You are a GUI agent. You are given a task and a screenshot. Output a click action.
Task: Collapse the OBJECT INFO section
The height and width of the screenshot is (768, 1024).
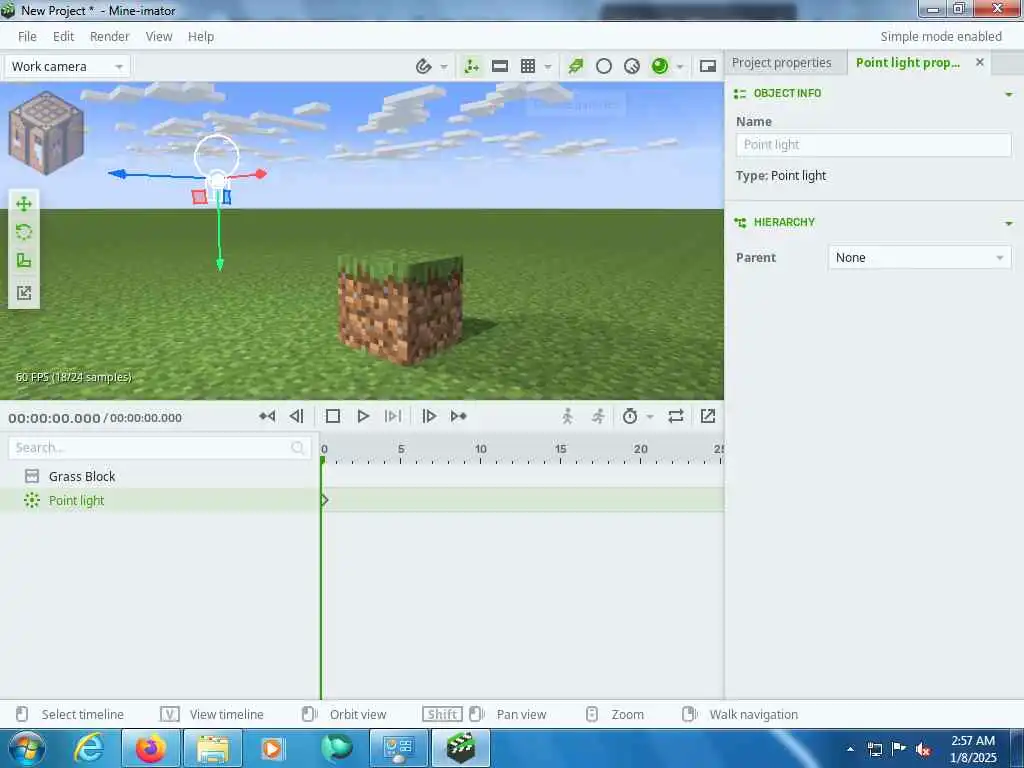1008,94
